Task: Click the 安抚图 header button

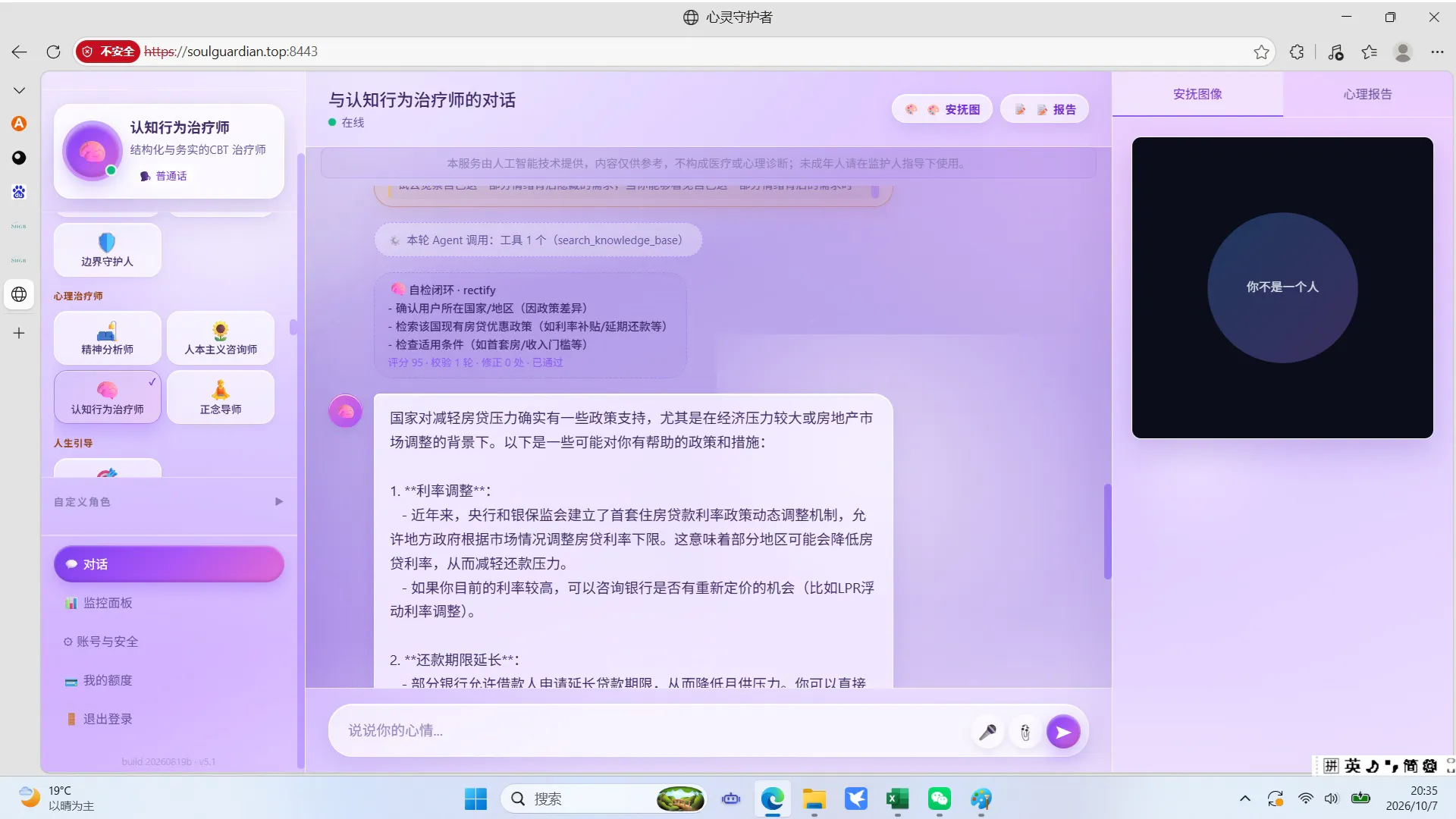Action: click(x=942, y=109)
